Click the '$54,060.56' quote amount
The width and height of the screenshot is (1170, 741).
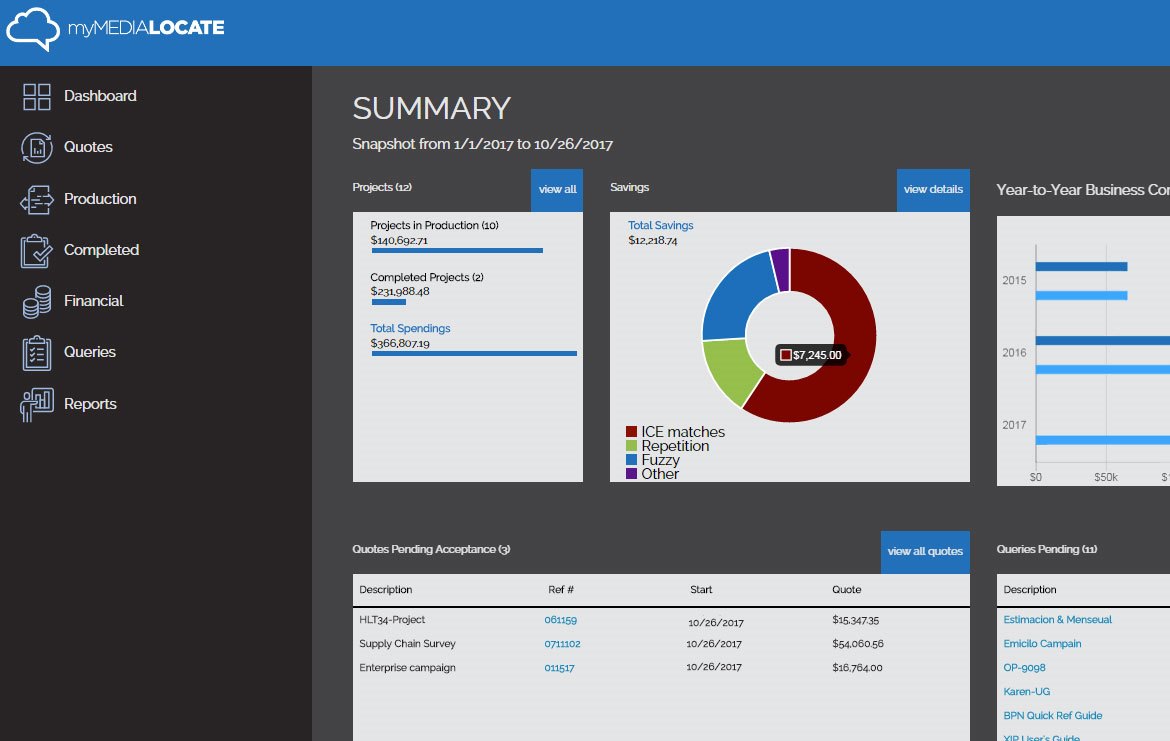coord(858,644)
